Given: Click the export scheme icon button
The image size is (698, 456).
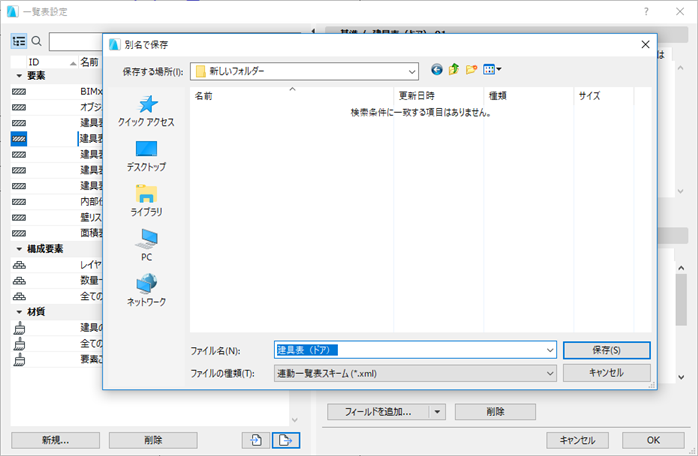Looking at the screenshot, I should coord(286,440).
